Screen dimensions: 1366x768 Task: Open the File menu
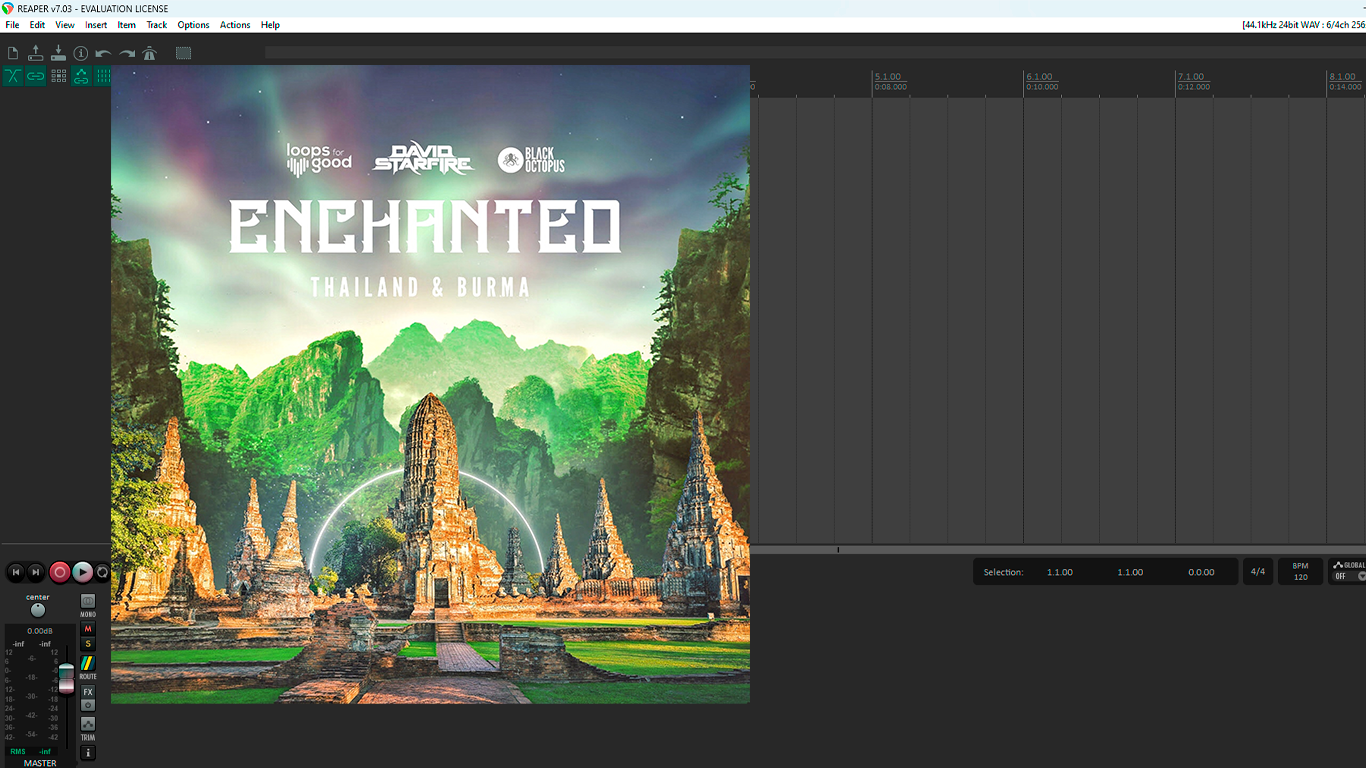[13, 25]
